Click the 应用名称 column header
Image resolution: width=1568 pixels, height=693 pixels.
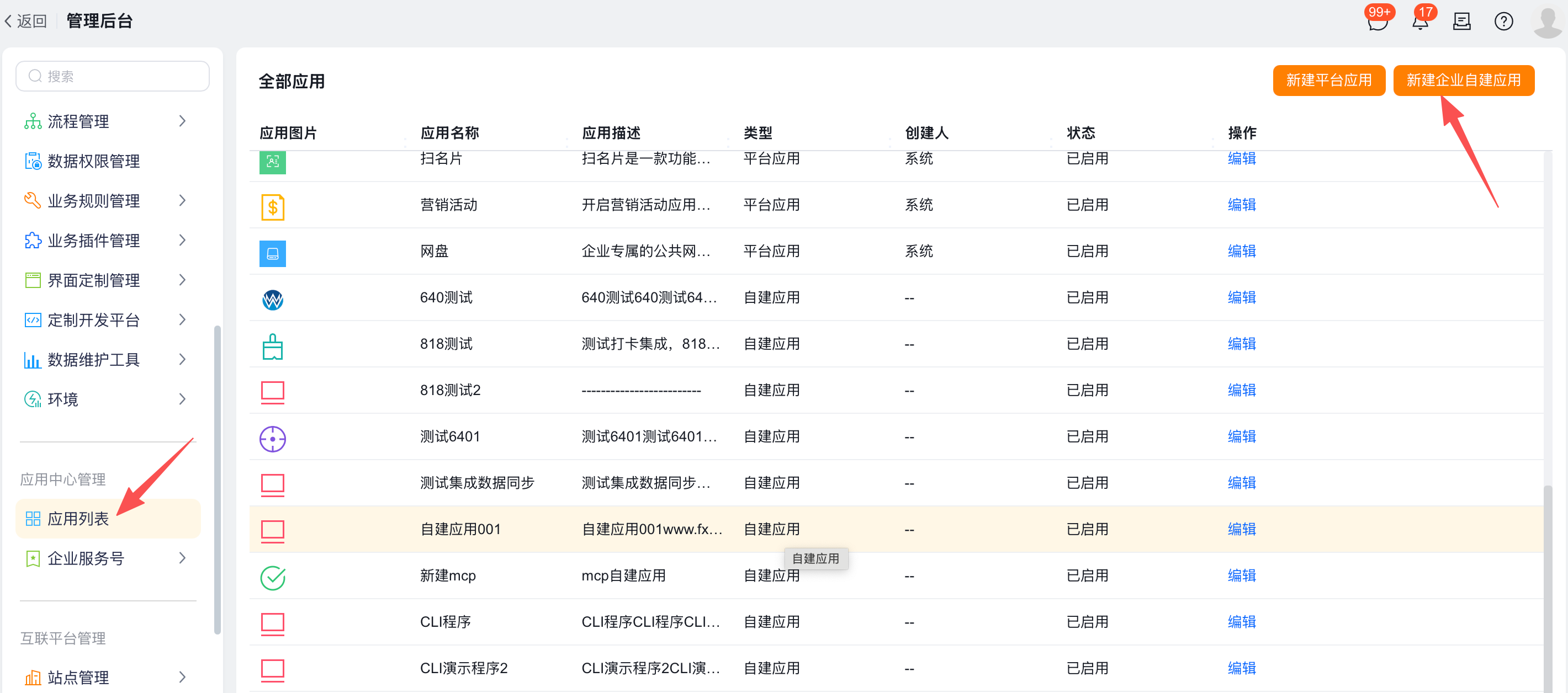pos(449,132)
